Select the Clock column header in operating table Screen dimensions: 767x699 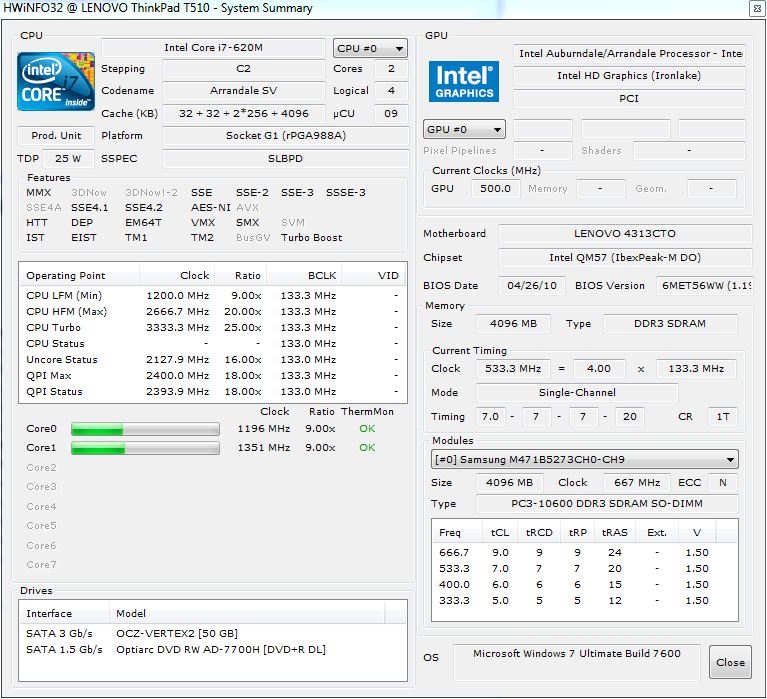click(177, 275)
